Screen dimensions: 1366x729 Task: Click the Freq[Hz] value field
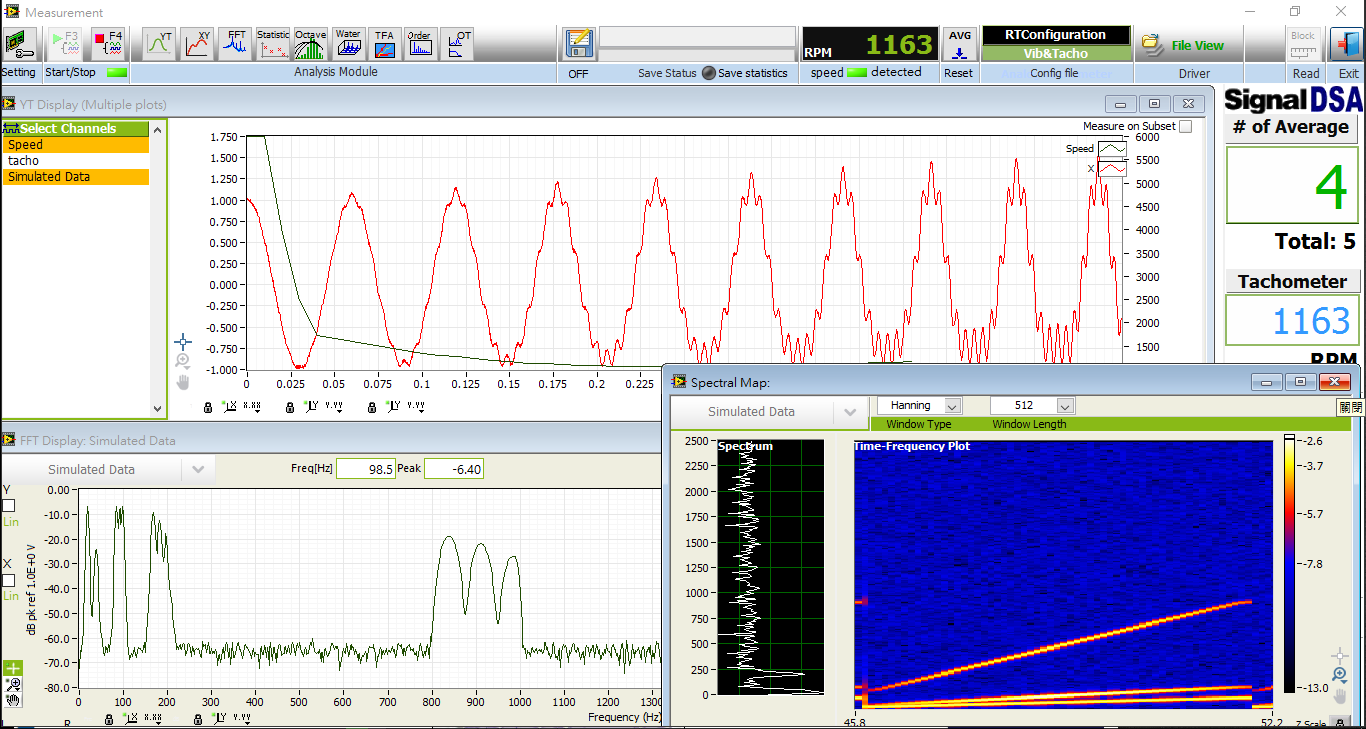pyautogui.click(x=366, y=469)
